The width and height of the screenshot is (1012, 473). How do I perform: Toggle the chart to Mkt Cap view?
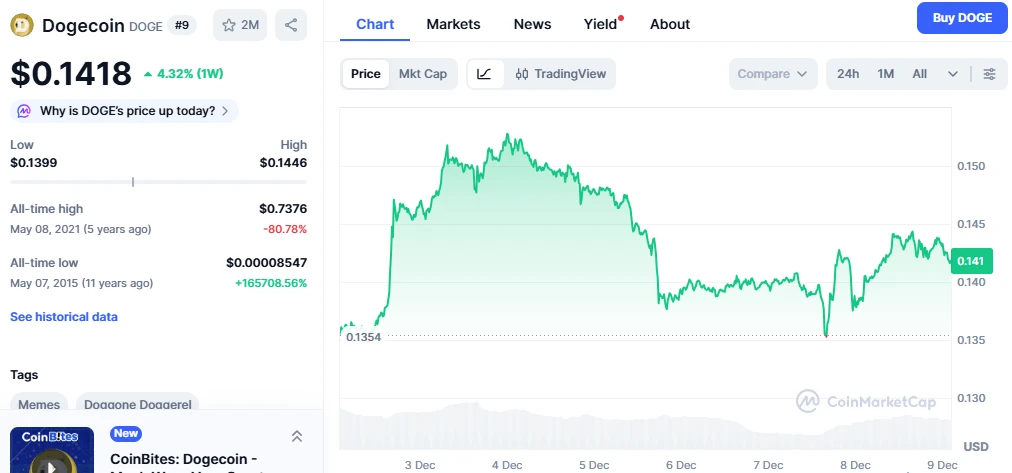[x=422, y=74]
